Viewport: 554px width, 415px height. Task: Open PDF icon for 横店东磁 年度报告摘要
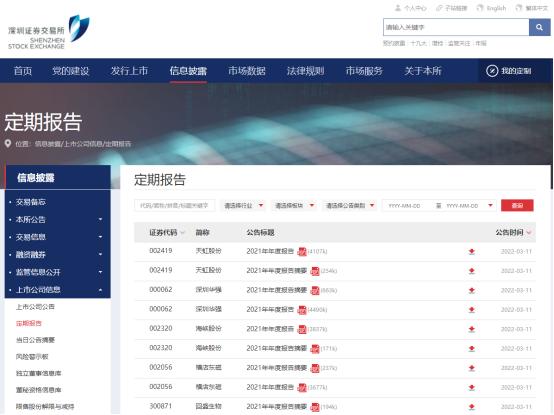314,368
